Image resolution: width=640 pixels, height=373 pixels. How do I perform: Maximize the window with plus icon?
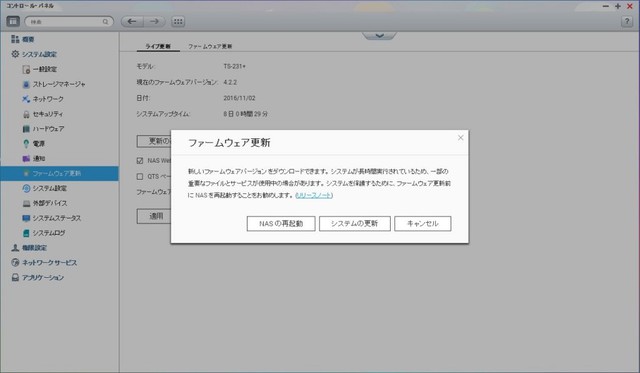click(618, 6)
